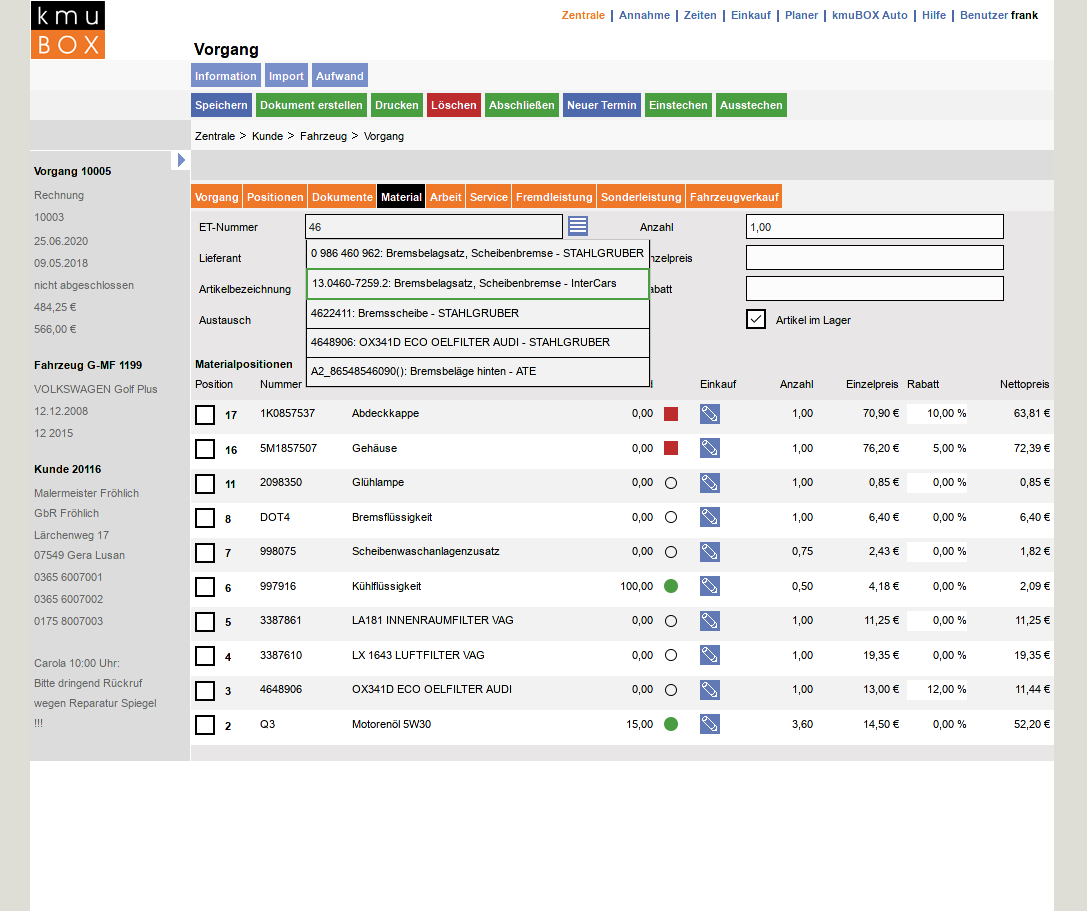This screenshot has height=911, width=1087.
Task: Click the Einkauf tag icon for Kühlflüssigkeit
Action: point(710,587)
